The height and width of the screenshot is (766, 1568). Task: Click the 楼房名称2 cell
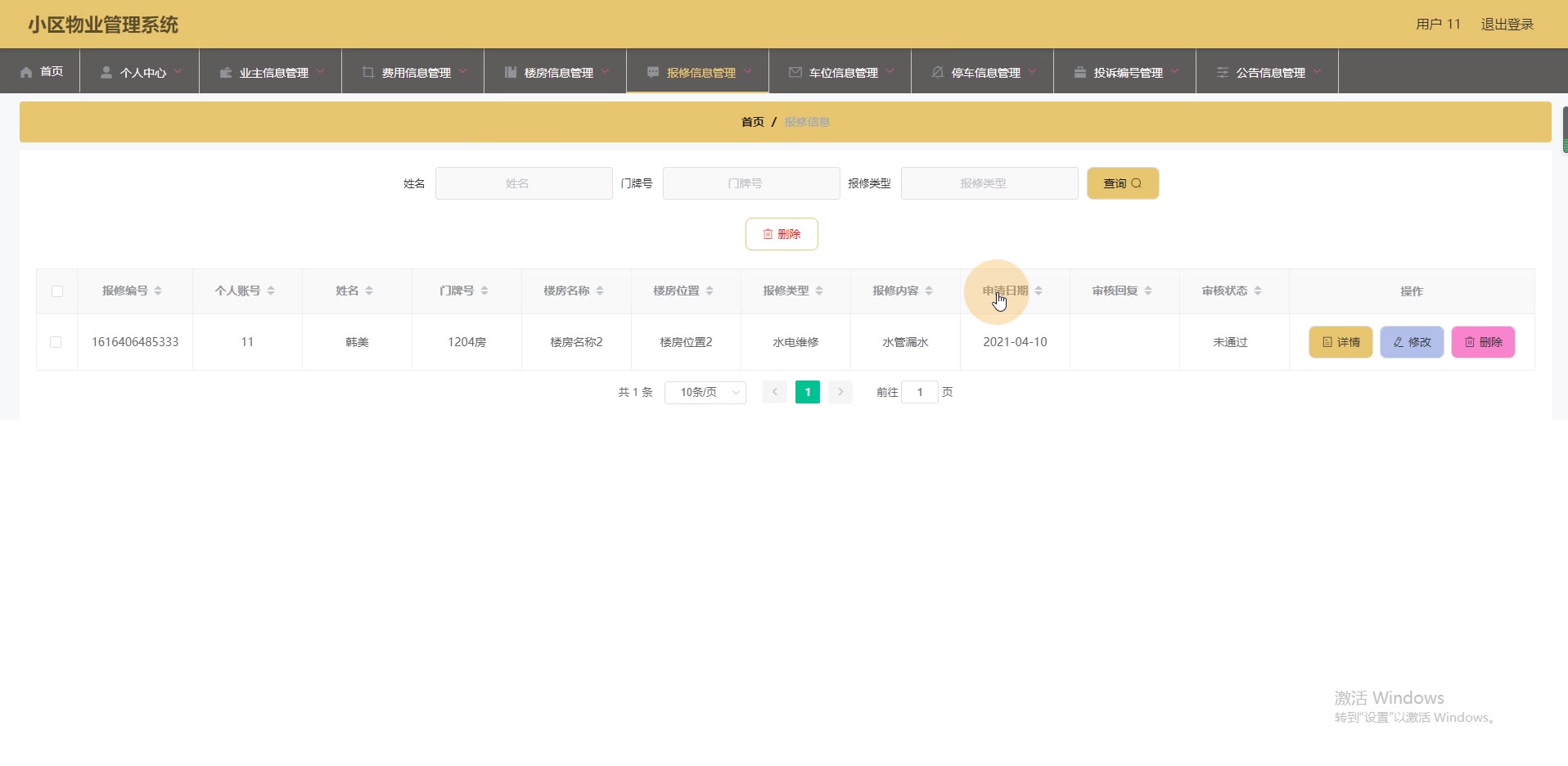click(x=576, y=342)
